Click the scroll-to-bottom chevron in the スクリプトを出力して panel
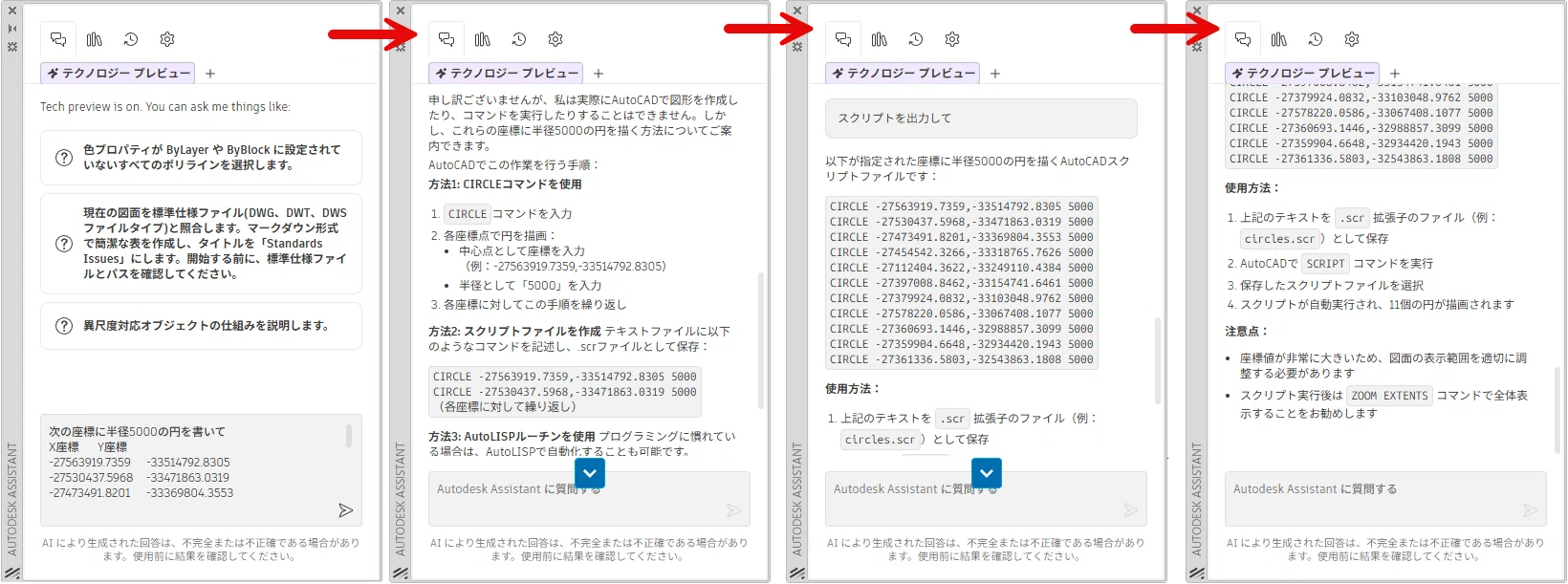The width and height of the screenshot is (1568, 584). [987, 472]
